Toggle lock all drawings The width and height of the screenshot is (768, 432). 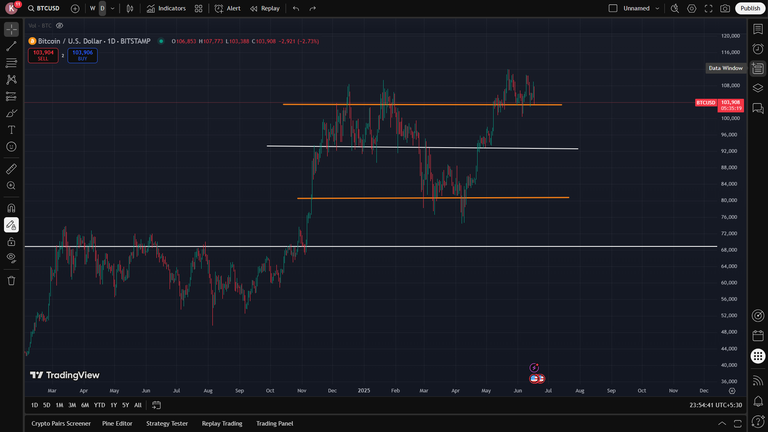[x=11, y=241]
